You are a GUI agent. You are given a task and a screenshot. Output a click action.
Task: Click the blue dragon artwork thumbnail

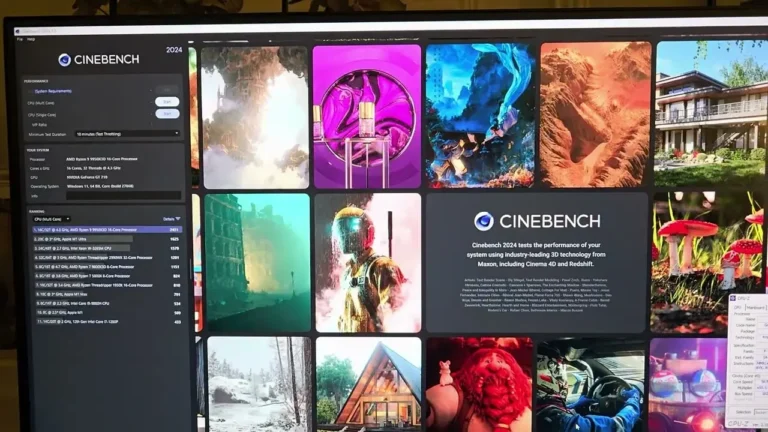pyautogui.click(x=480, y=115)
